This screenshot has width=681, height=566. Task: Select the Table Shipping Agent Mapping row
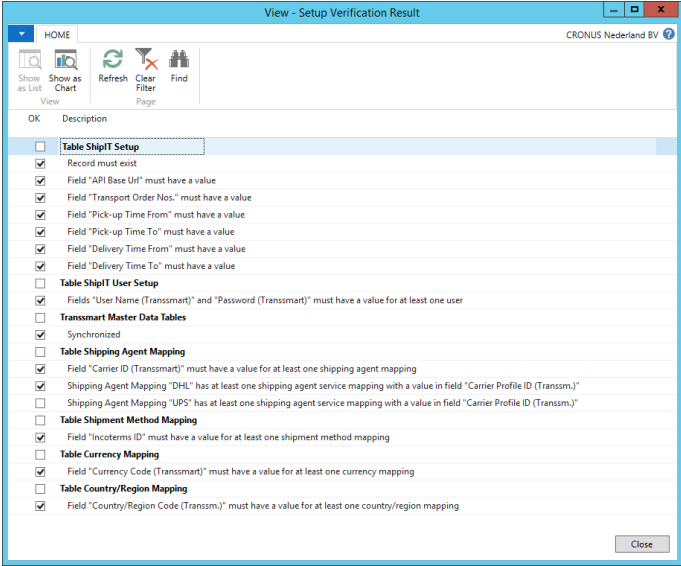[122, 352]
